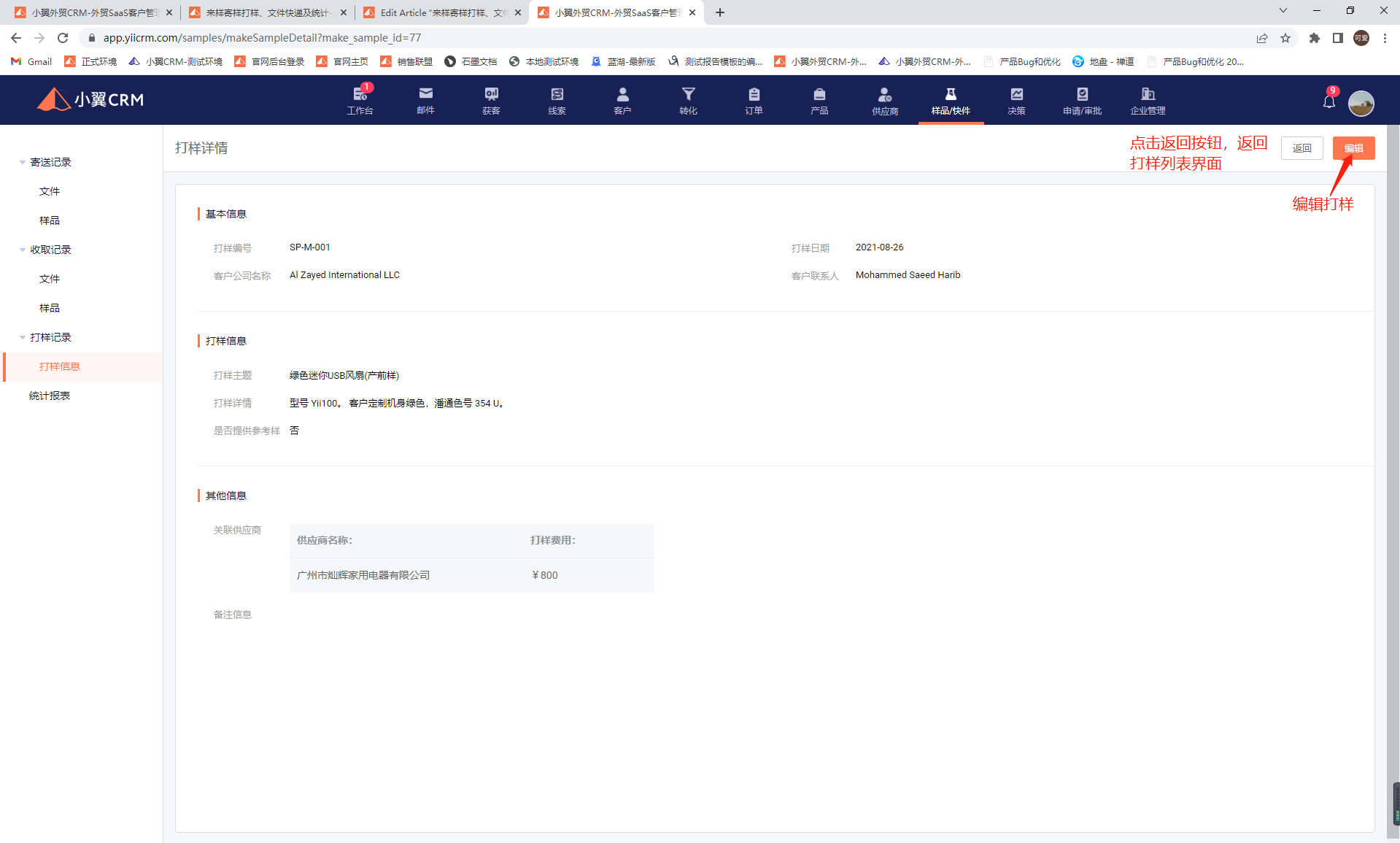Select 统计报表 in the sidebar
The height and width of the screenshot is (843, 1400).
coord(50,396)
